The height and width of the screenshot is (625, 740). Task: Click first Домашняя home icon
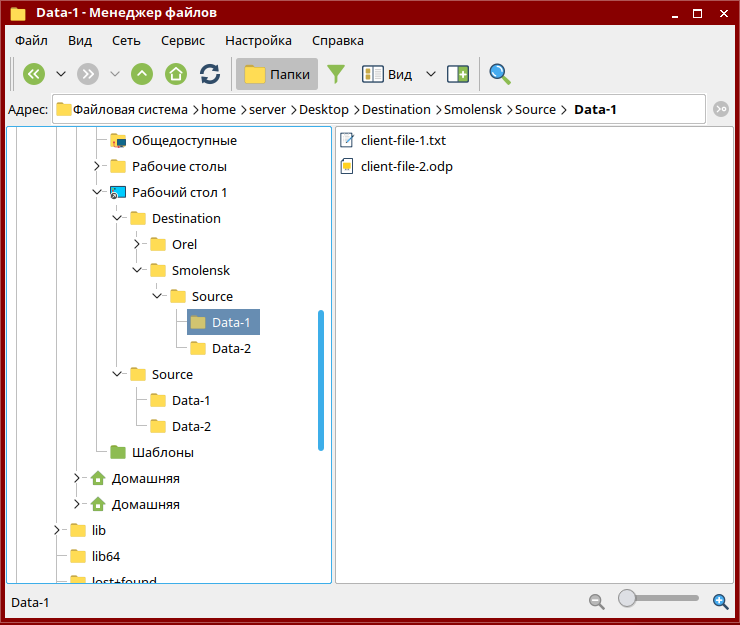(x=98, y=478)
